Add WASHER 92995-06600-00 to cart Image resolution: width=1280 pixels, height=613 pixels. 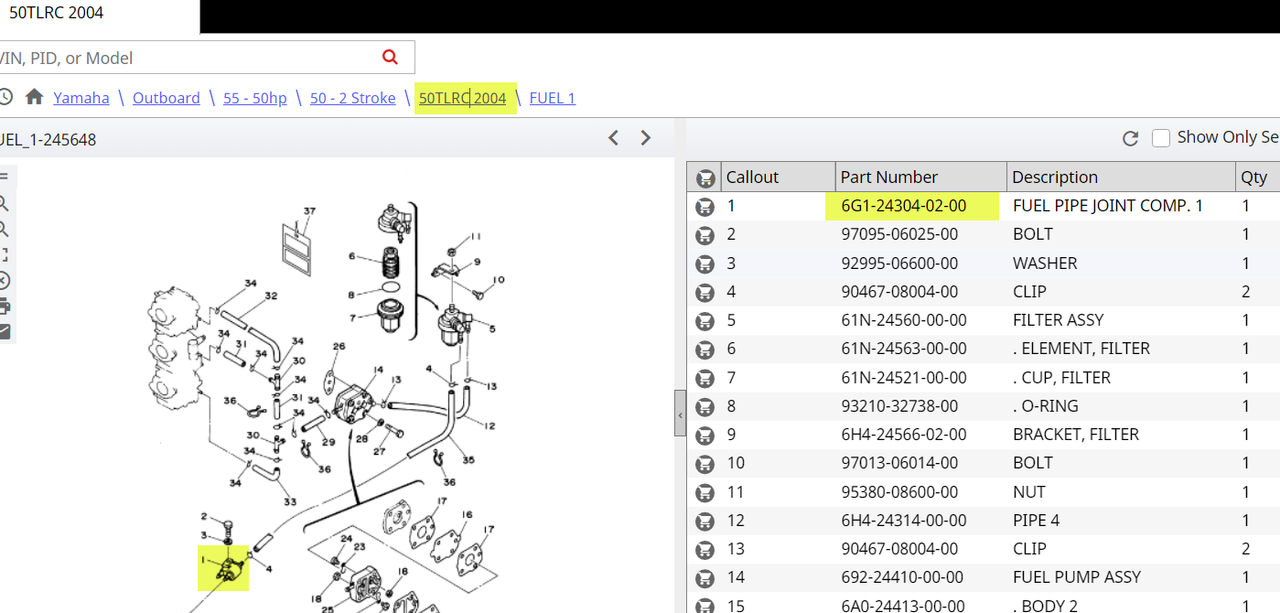point(705,263)
